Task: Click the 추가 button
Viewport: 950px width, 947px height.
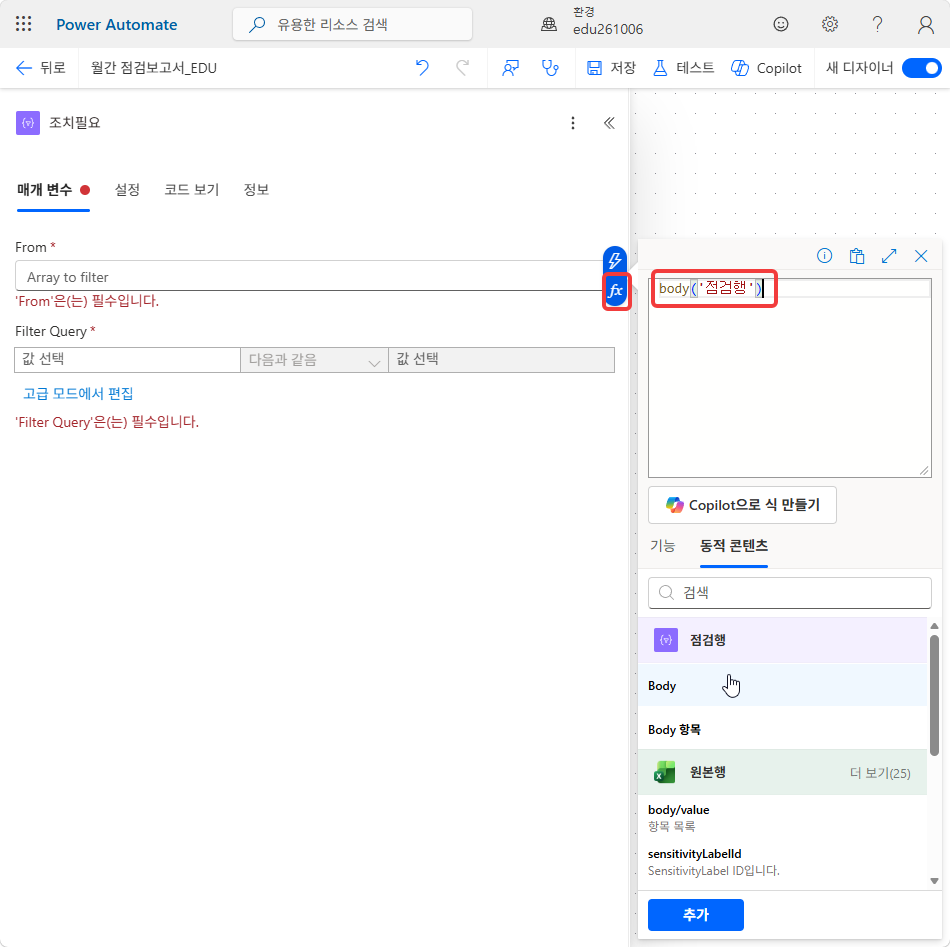Action: pos(696,914)
